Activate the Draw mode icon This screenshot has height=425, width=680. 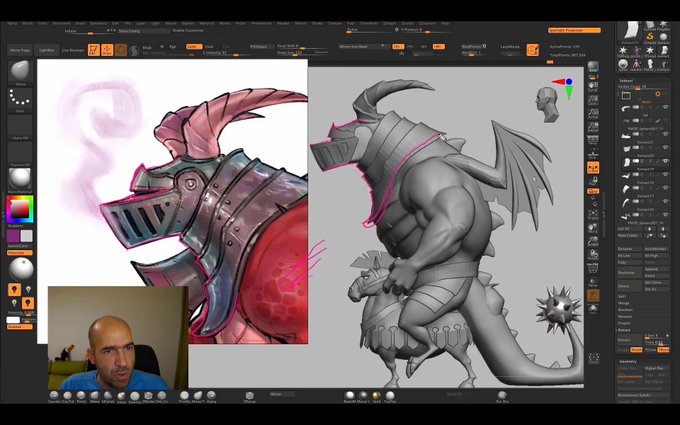tap(107, 50)
